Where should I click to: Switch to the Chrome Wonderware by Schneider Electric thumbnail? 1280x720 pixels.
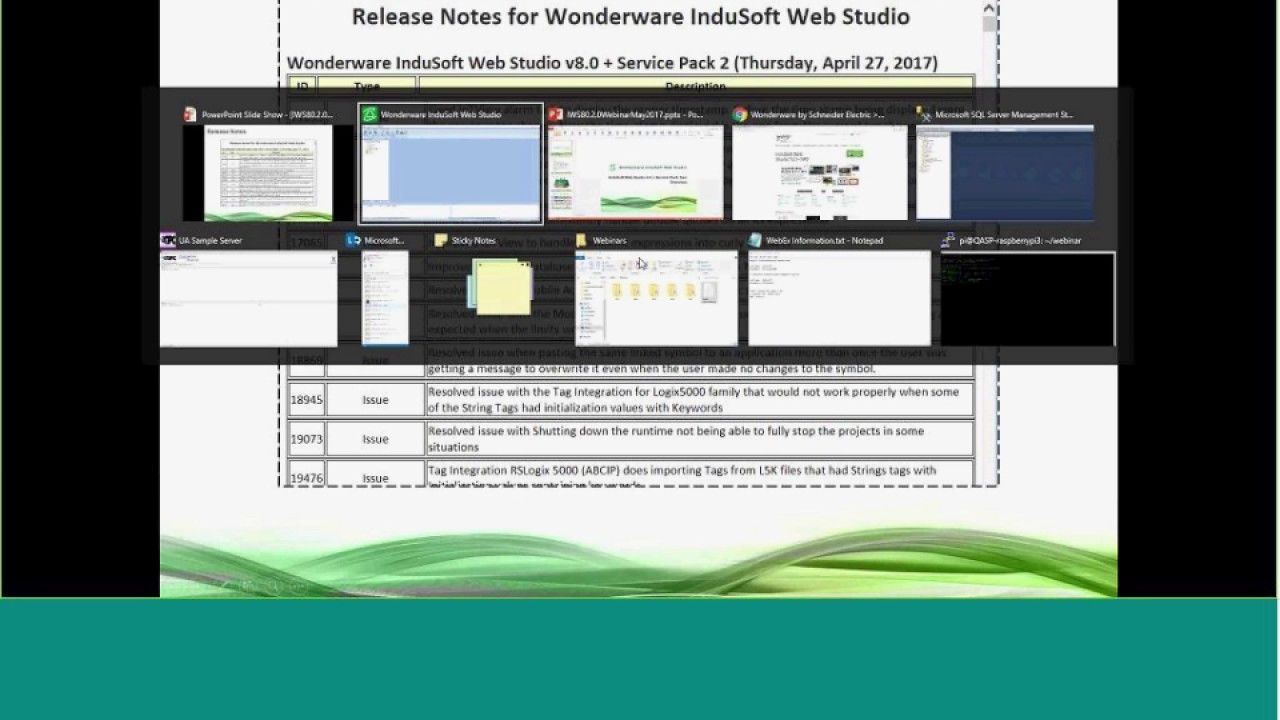tap(820, 172)
